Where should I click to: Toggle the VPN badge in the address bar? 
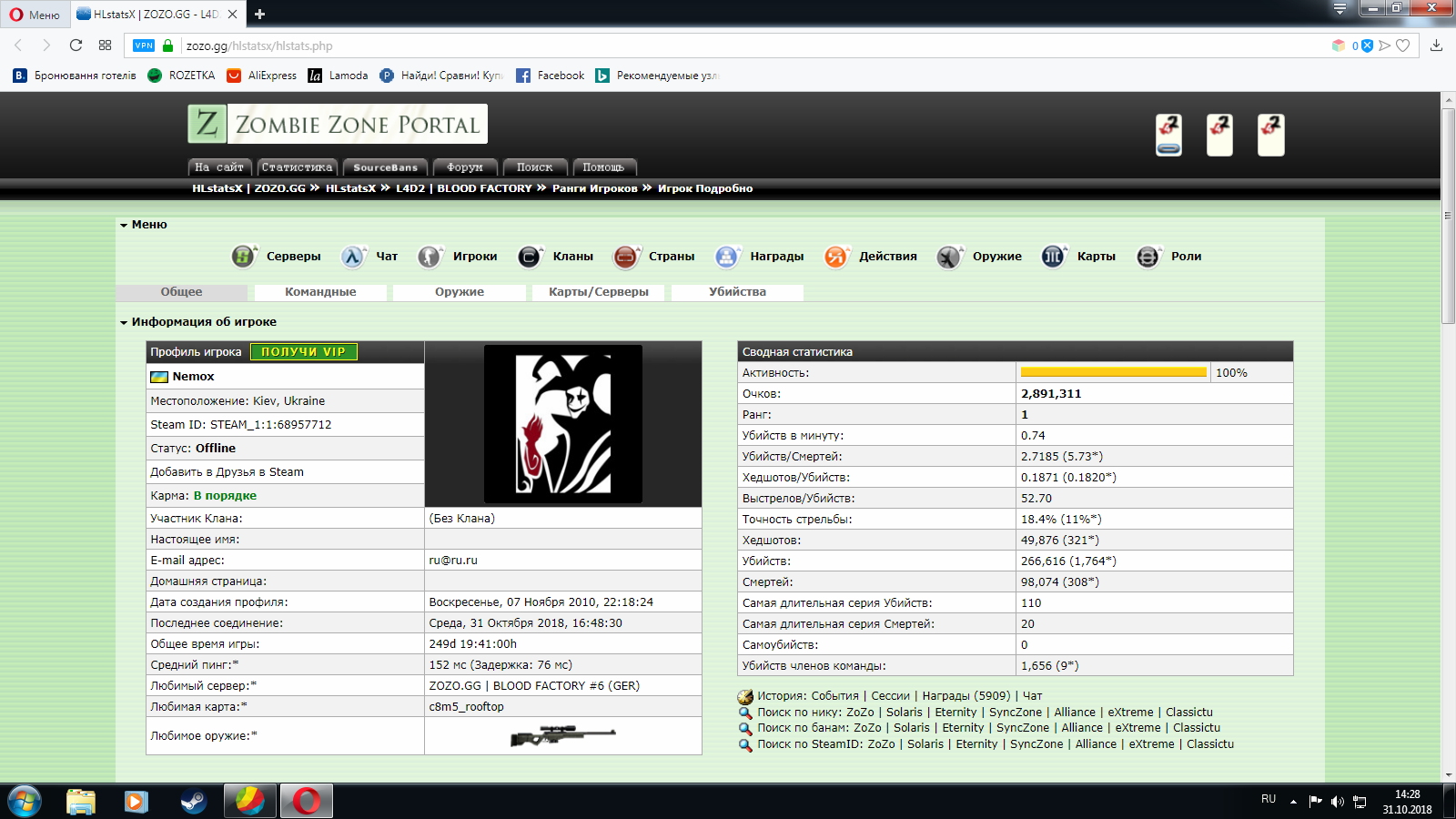click(144, 45)
